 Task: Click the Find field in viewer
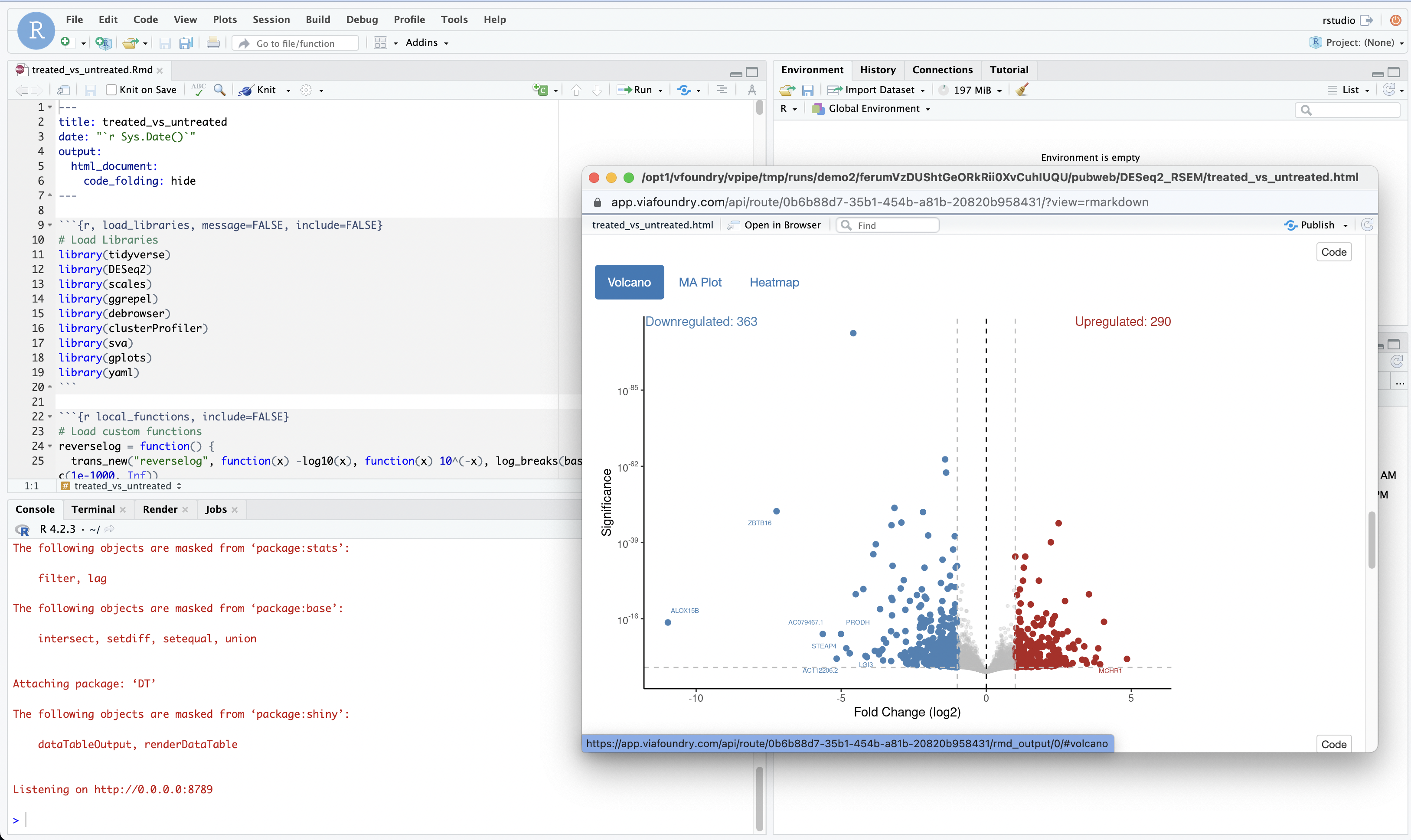pos(888,225)
